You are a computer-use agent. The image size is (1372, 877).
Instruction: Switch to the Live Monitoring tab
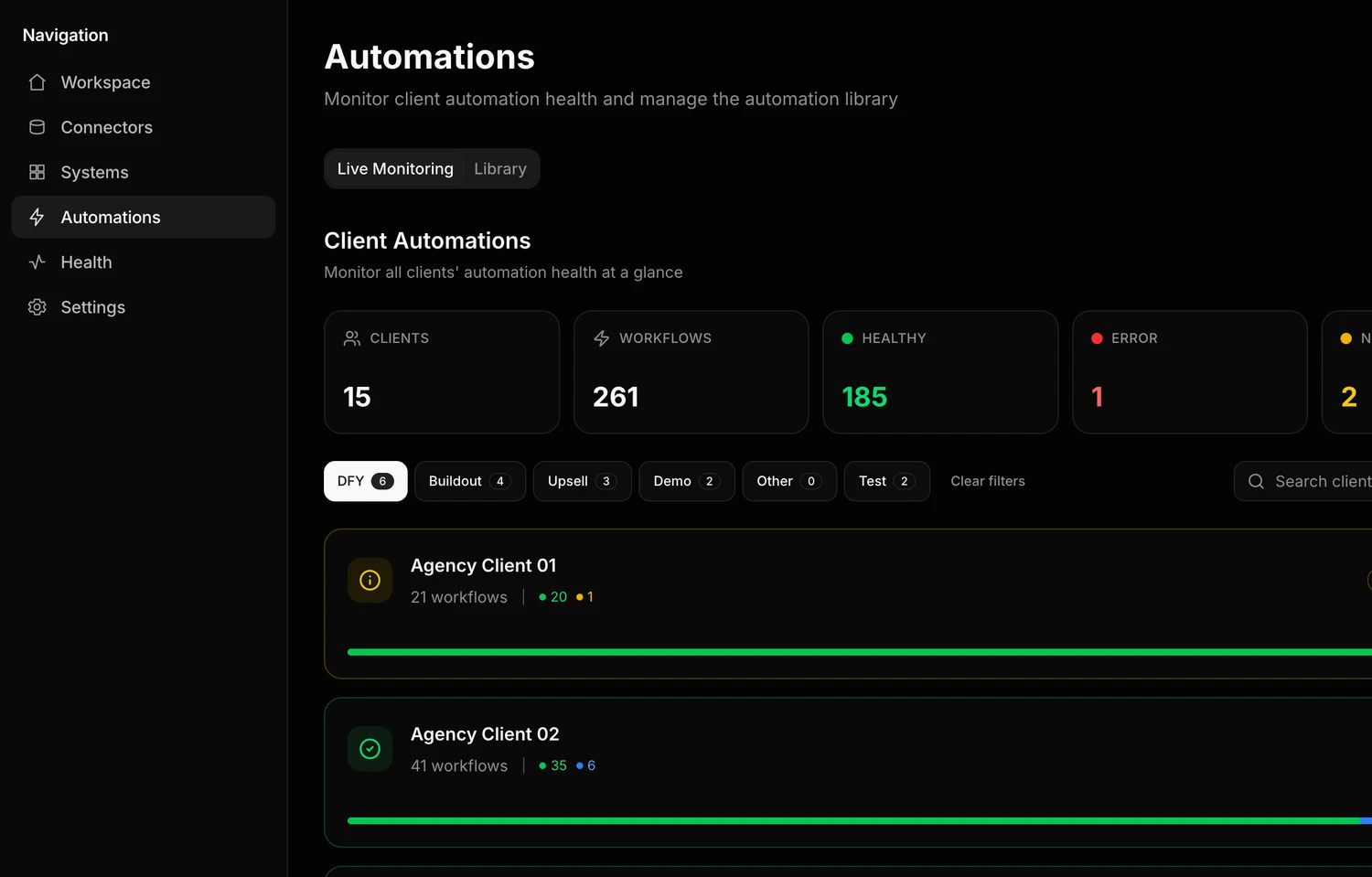(x=395, y=169)
